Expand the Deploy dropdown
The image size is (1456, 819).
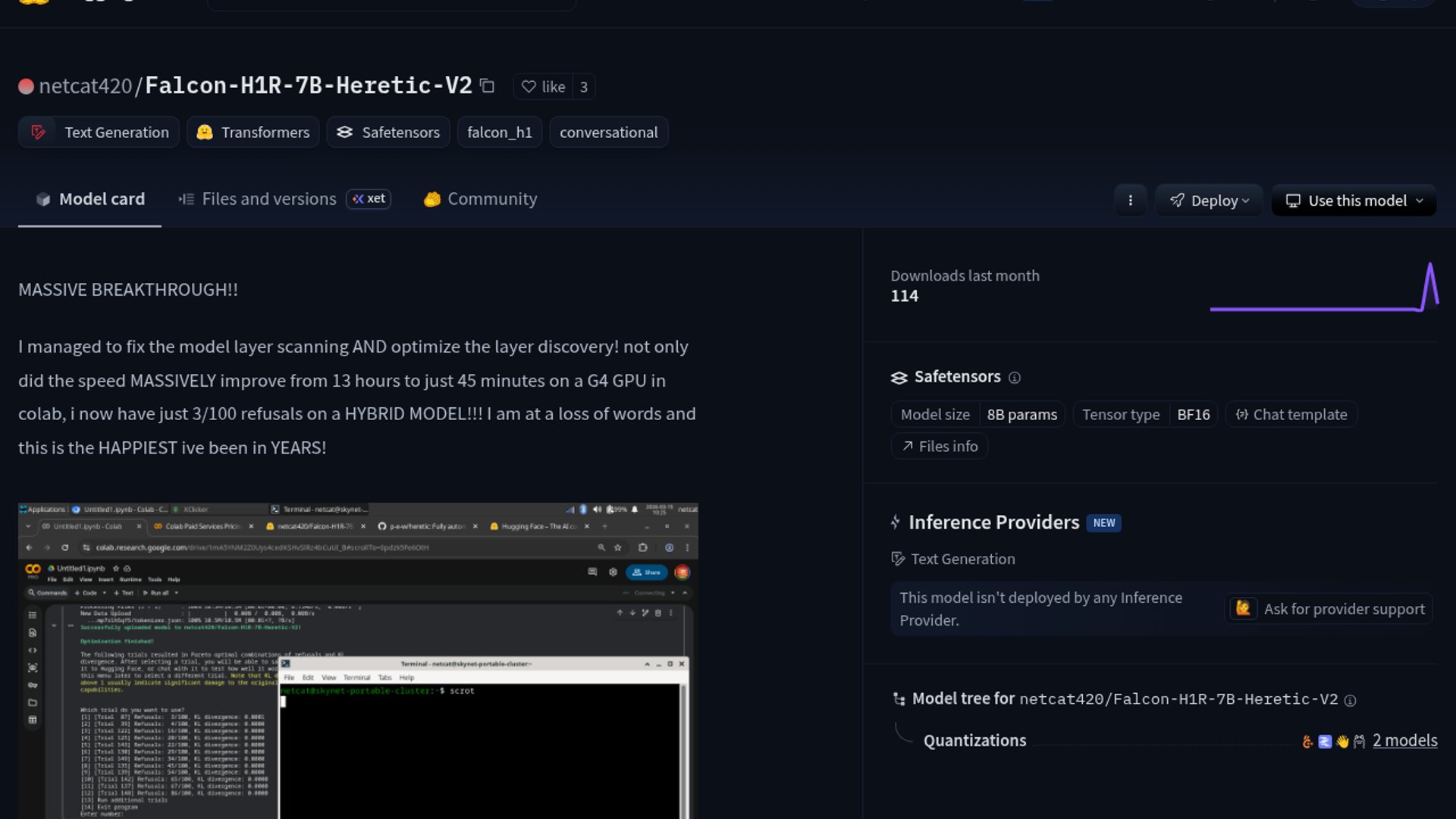click(x=1209, y=201)
